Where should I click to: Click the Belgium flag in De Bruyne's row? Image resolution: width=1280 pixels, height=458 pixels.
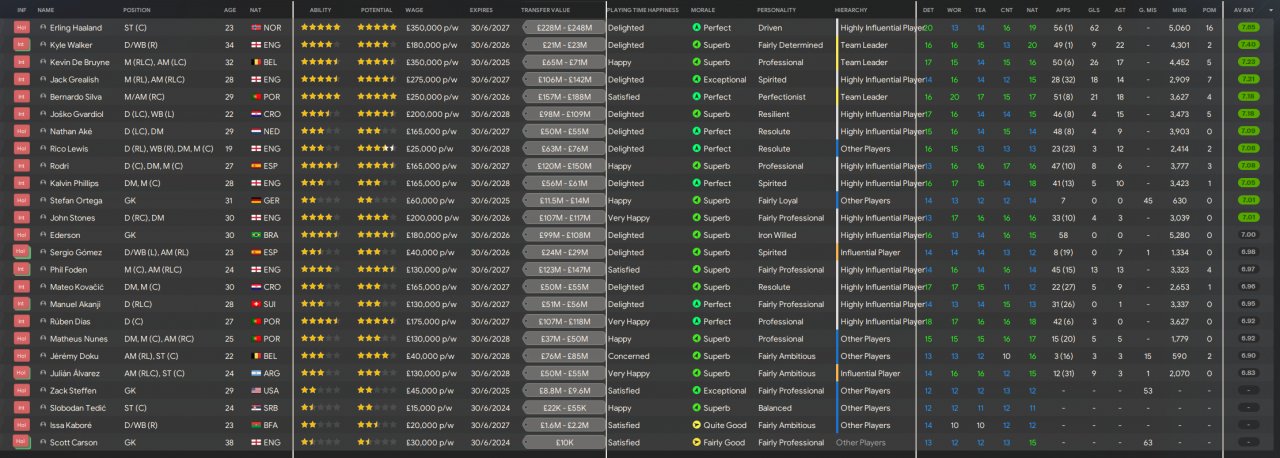click(x=256, y=62)
